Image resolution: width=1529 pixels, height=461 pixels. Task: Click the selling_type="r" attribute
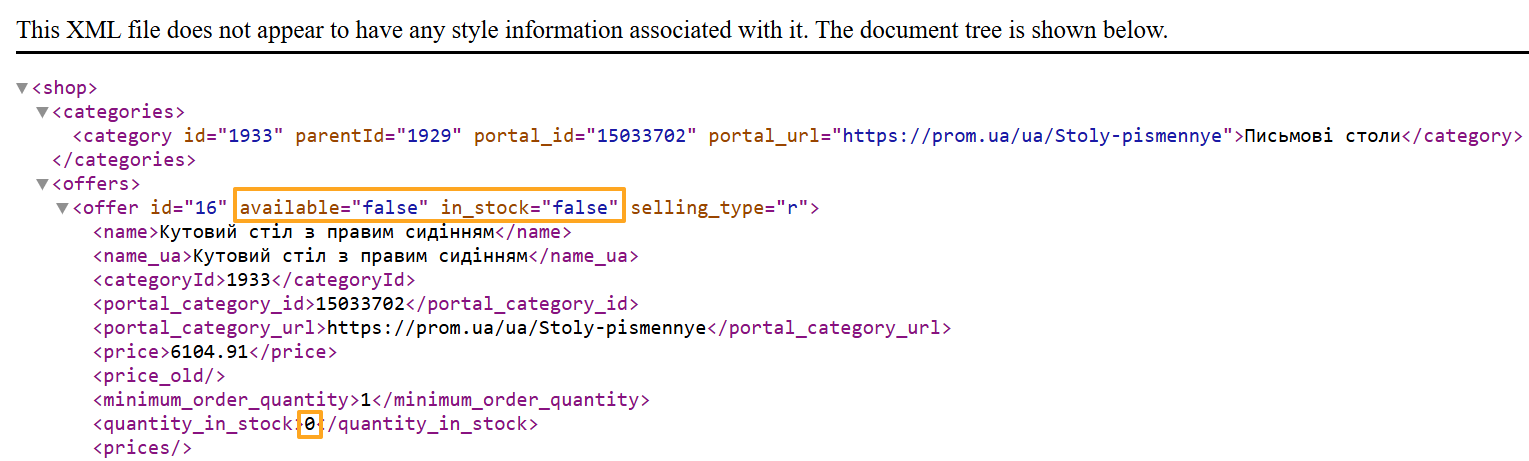[719, 208]
